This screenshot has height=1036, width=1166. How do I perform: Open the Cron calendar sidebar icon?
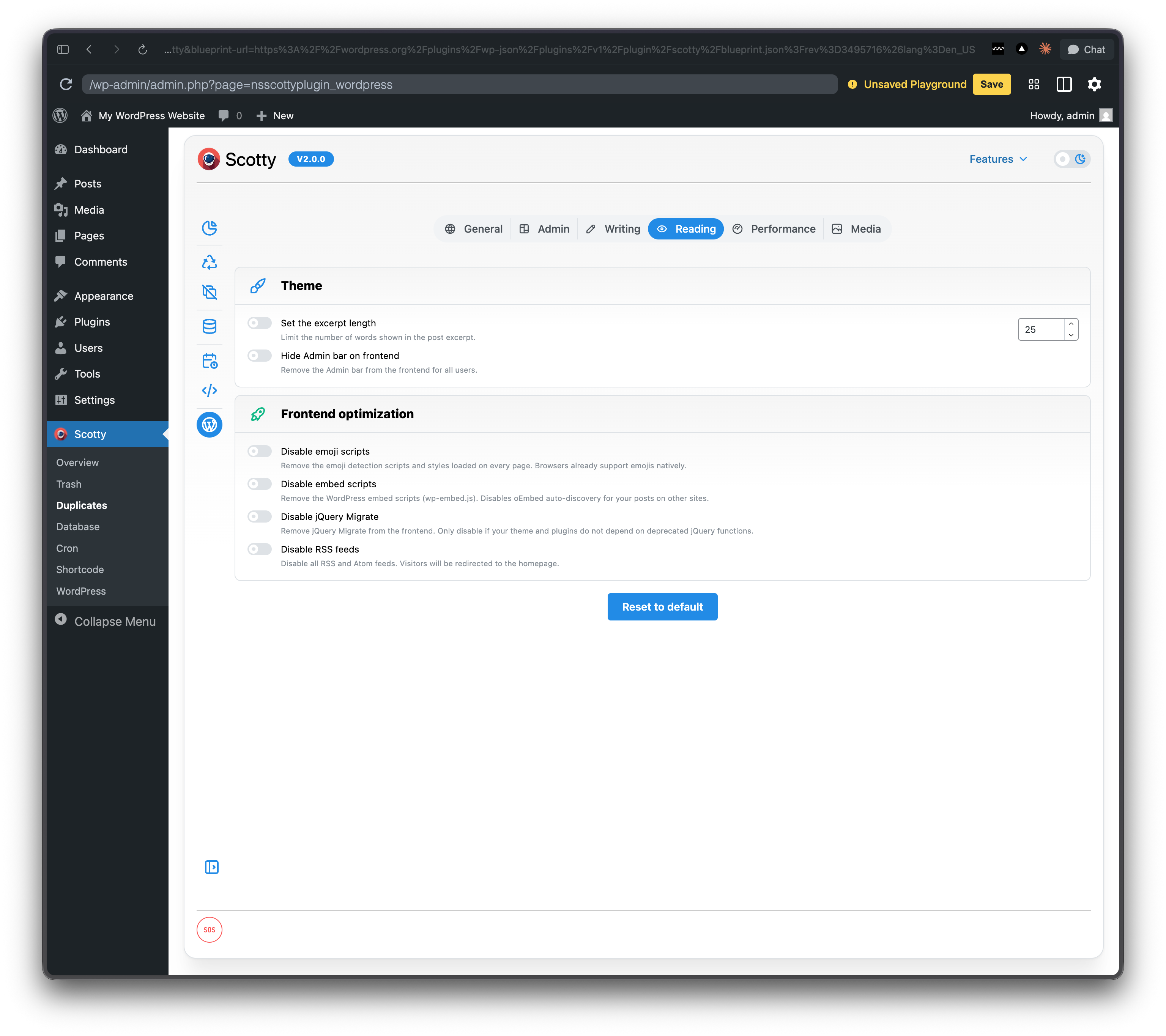pyautogui.click(x=210, y=361)
